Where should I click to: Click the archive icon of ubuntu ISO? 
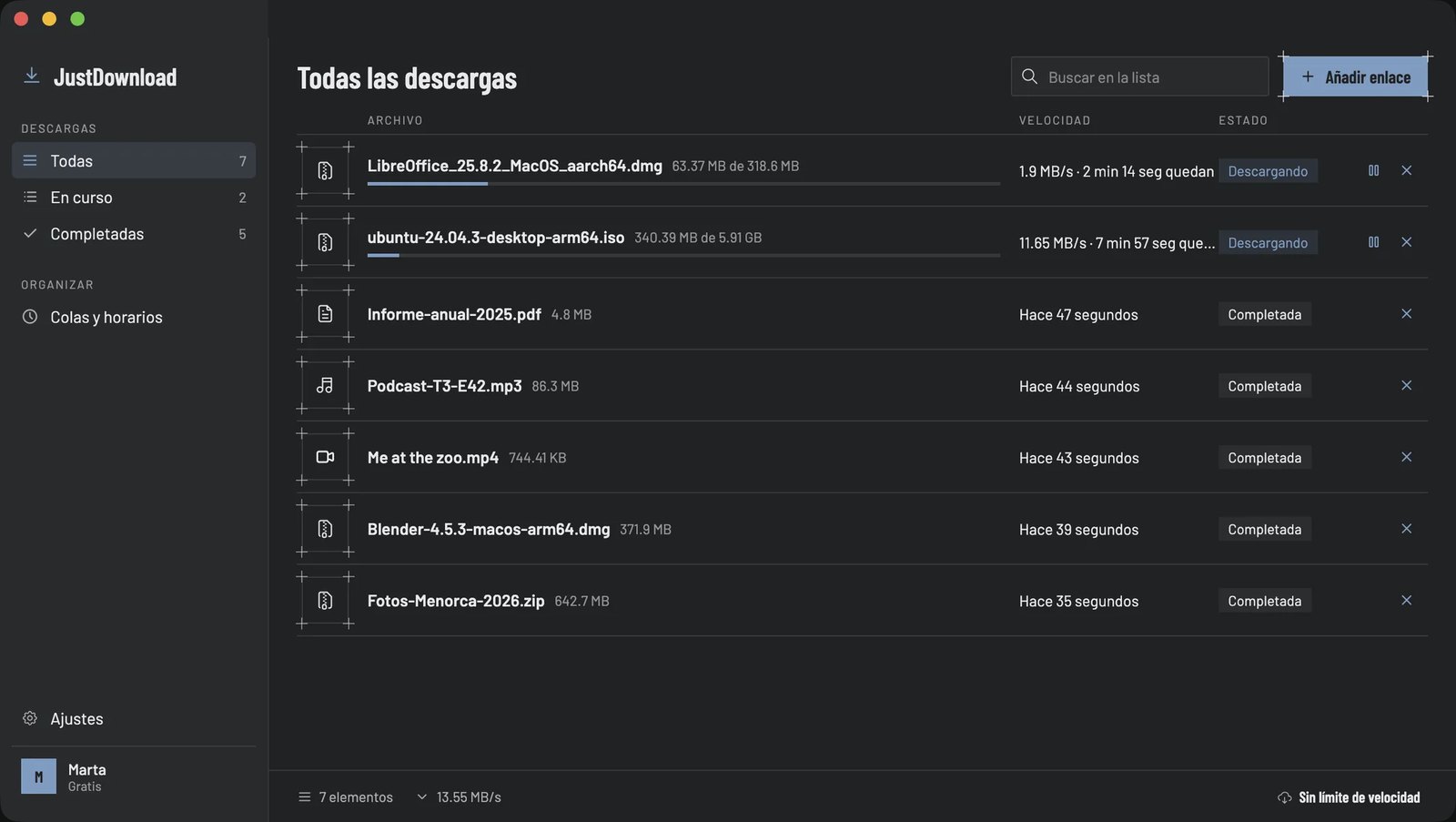tap(325, 242)
